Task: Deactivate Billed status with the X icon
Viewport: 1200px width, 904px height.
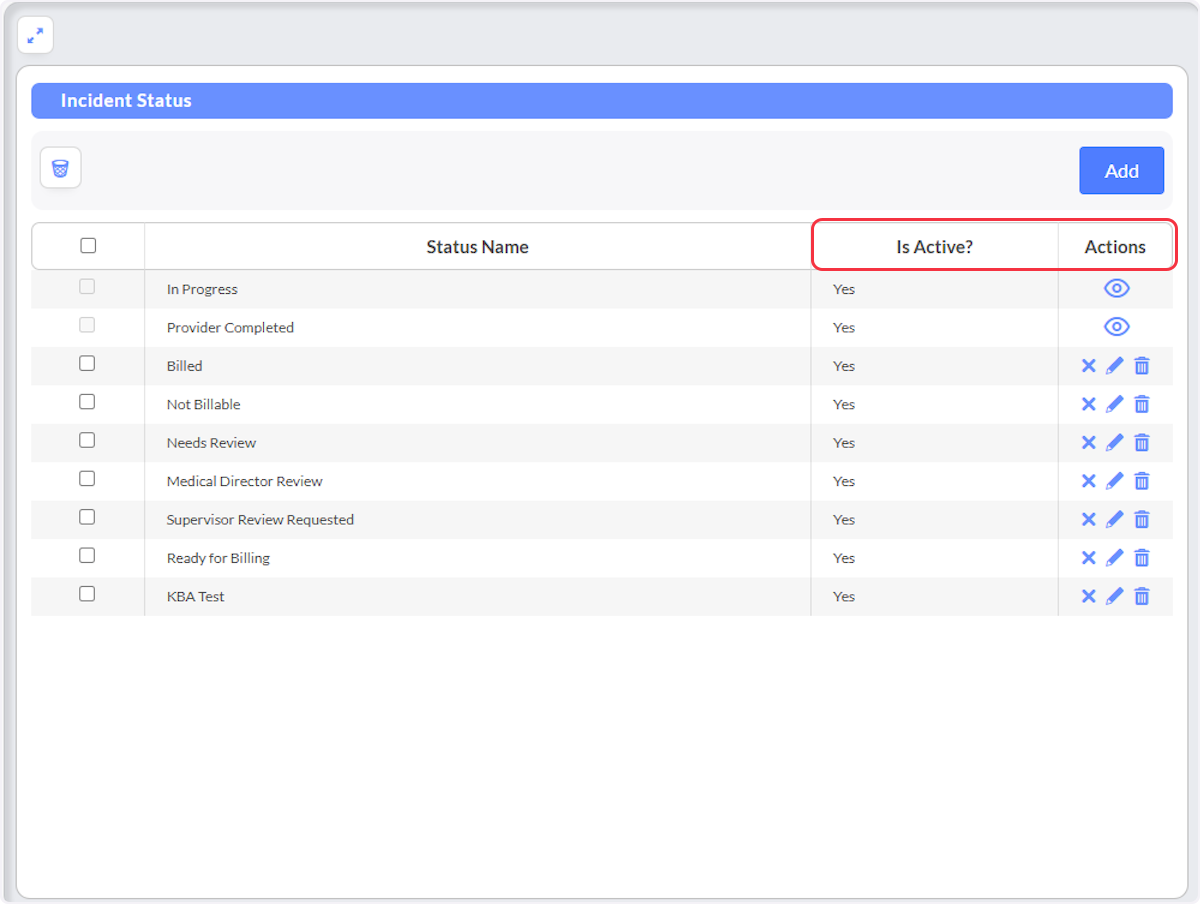Action: click(x=1089, y=366)
